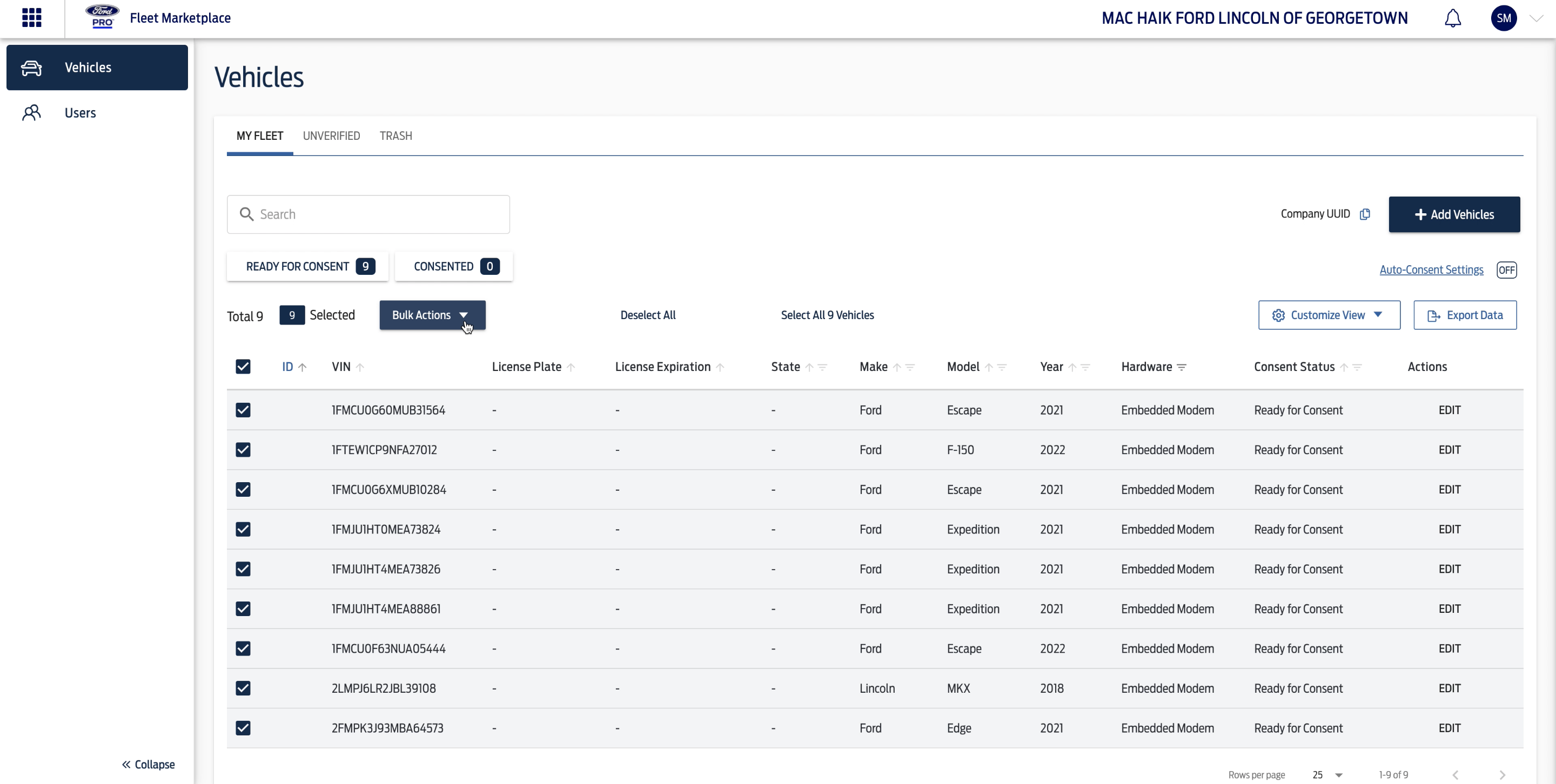Open the Model column filter icon
Screen dimensions: 1556x784
1002,367
